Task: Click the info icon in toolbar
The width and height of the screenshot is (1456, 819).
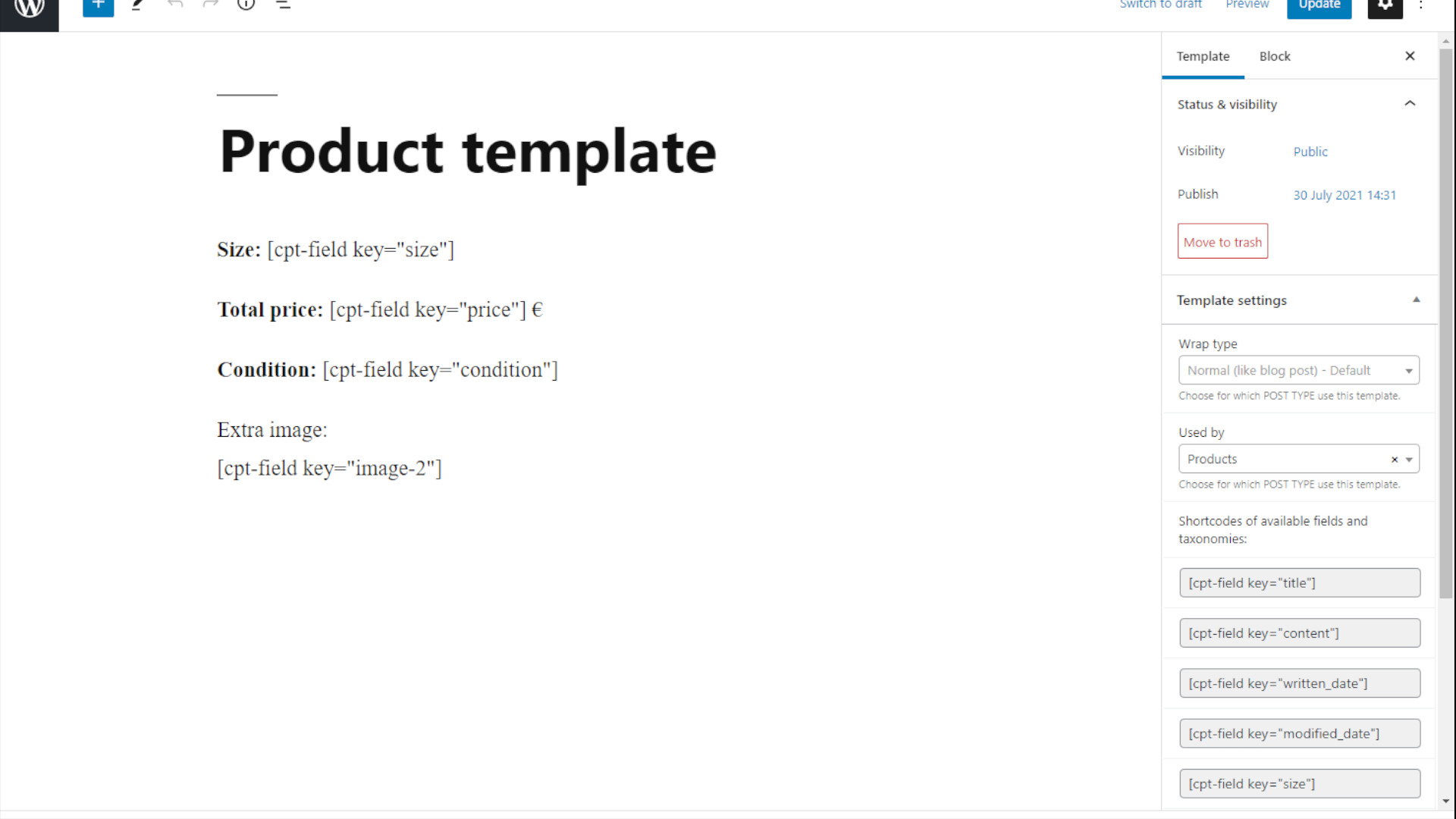Action: tap(246, 5)
